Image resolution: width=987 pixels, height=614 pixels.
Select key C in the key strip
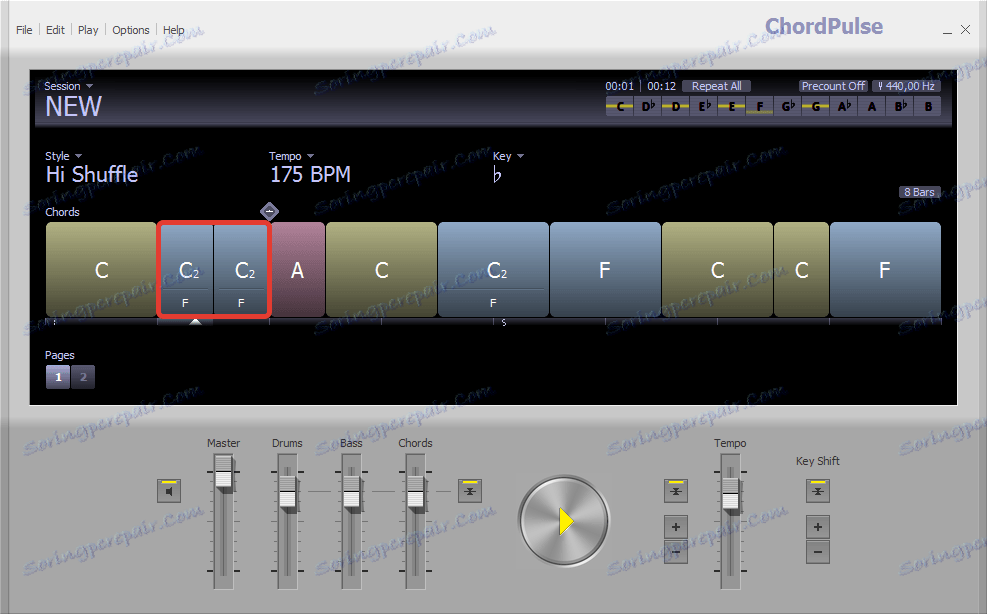[x=620, y=106]
